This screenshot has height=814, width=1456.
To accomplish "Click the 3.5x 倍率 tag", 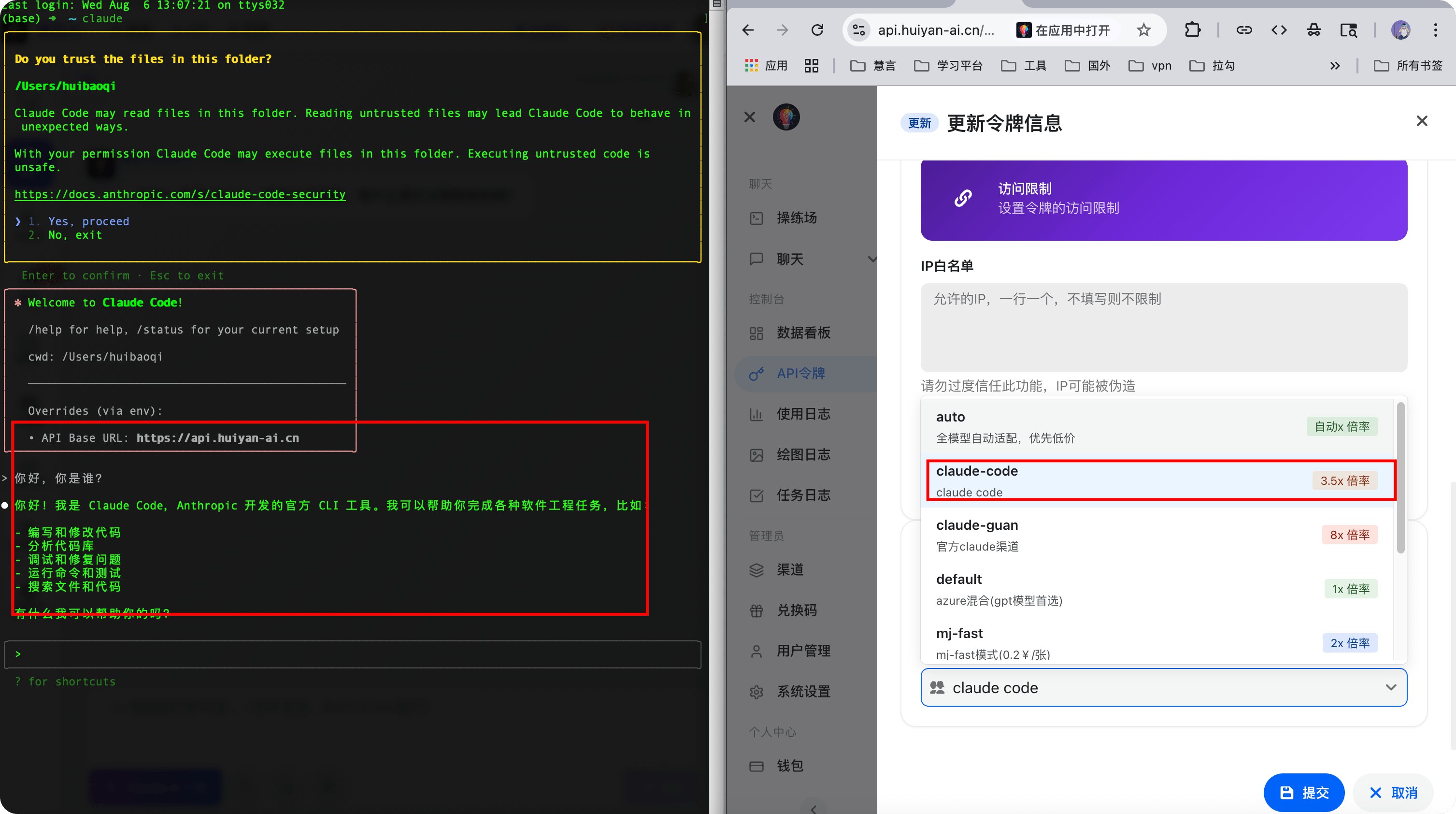I will pos(1345,481).
